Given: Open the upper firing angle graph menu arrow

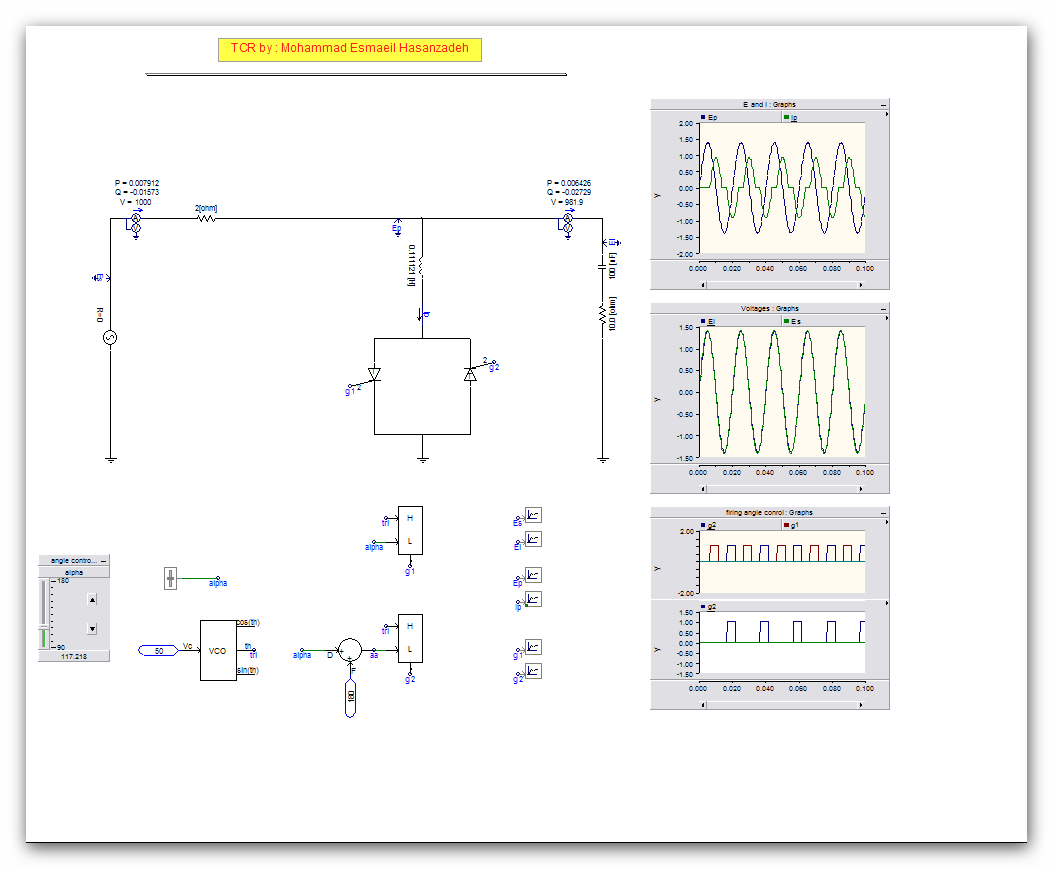Looking at the screenshot, I should (886, 522).
